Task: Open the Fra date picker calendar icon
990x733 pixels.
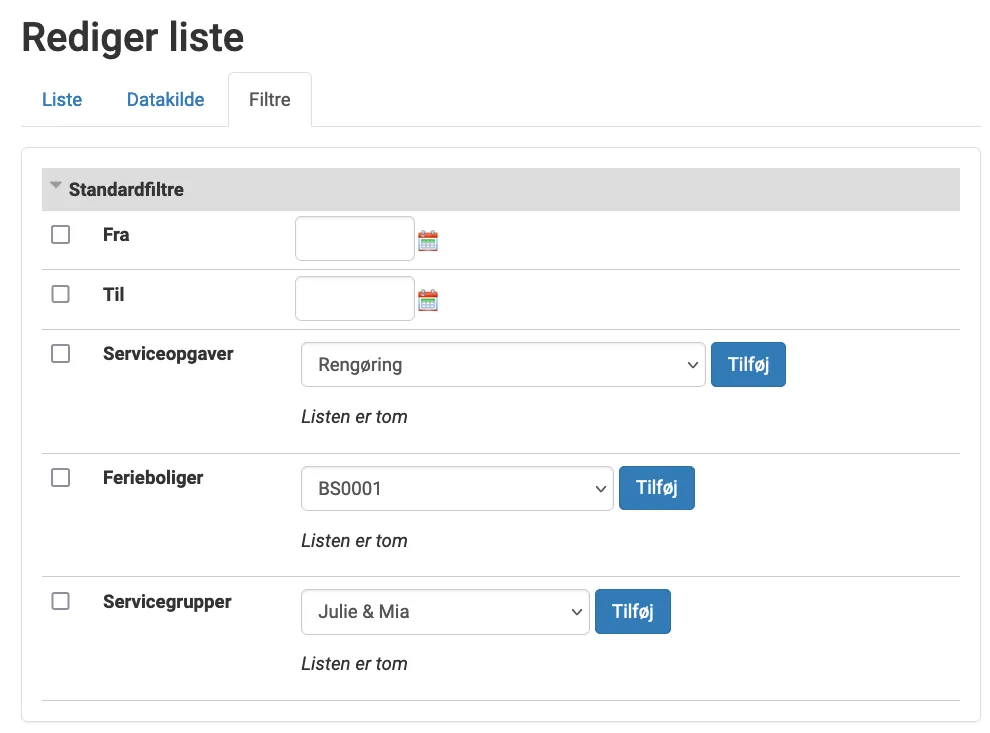Action: pyautogui.click(x=427, y=239)
